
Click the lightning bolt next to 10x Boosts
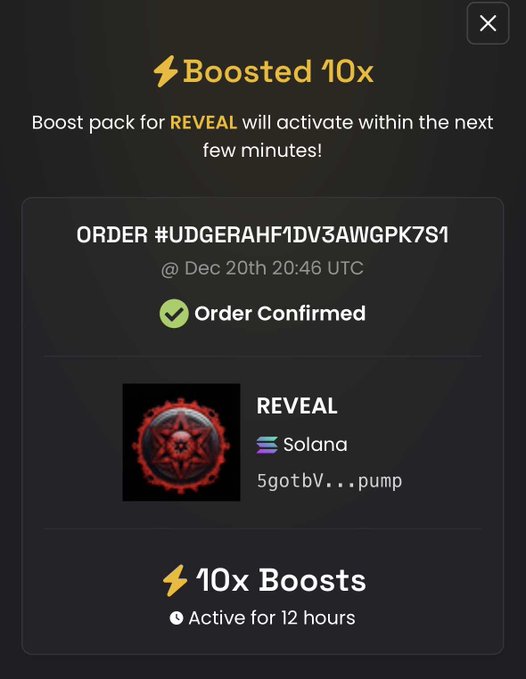pyautogui.click(x=175, y=581)
